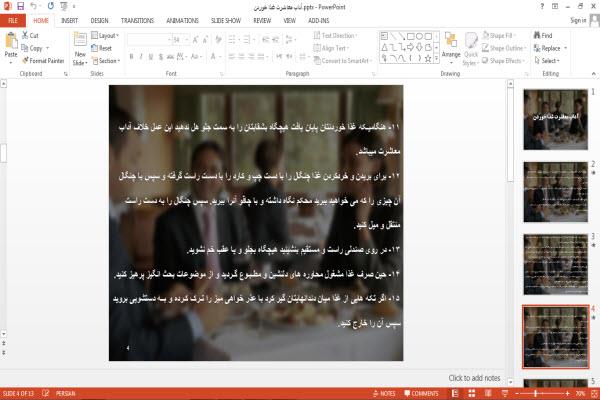Toggle Bold formatting
The height and width of the screenshot is (400, 600).
tap(131, 57)
